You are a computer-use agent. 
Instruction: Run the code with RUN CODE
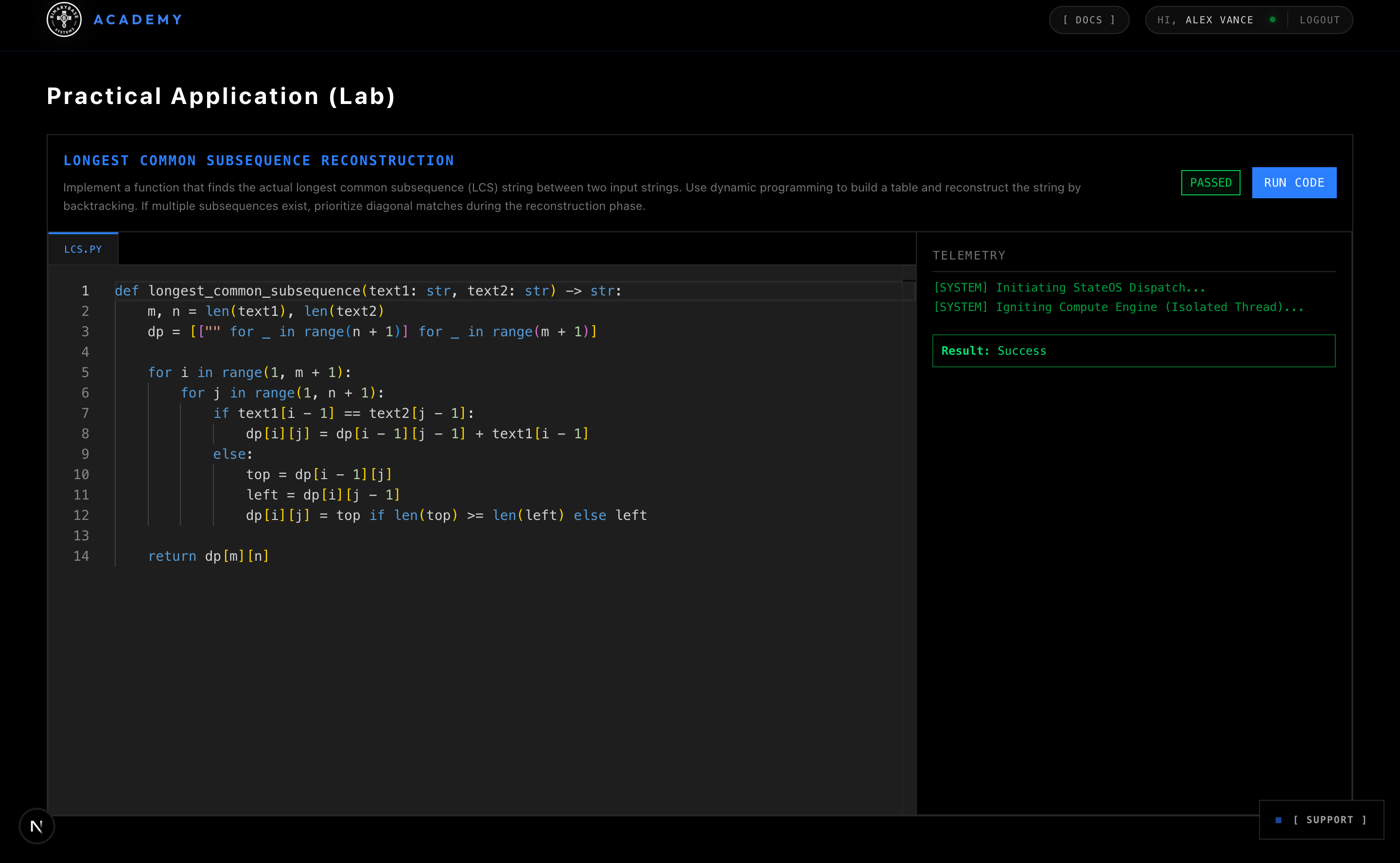(x=1294, y=183)
